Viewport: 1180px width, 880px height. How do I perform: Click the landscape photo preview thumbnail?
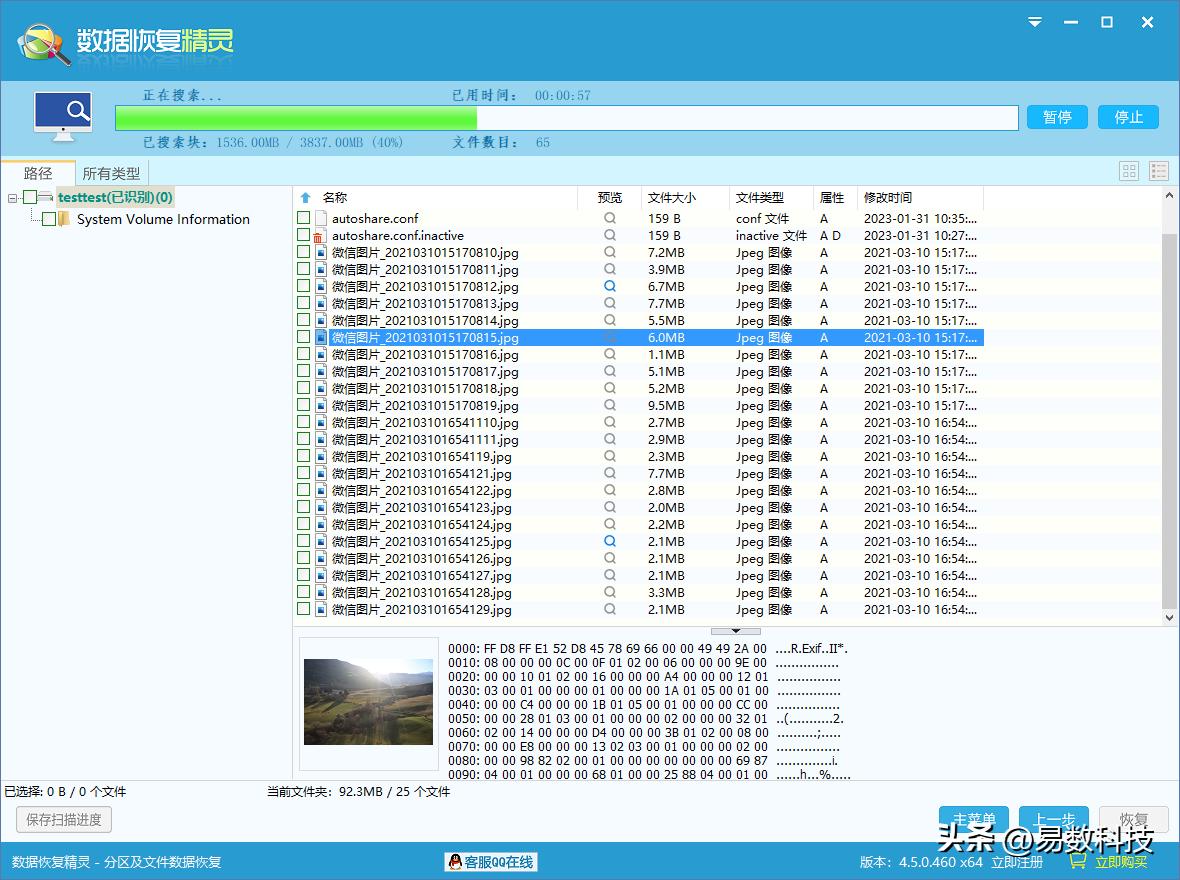(368, 700)
